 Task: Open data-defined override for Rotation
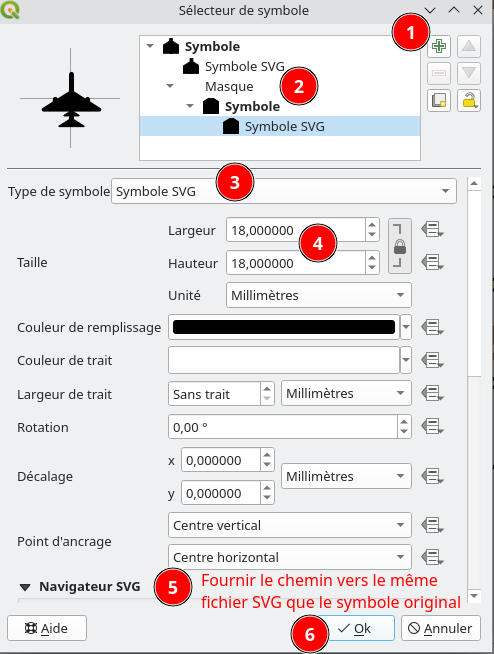tap(432, 427)
